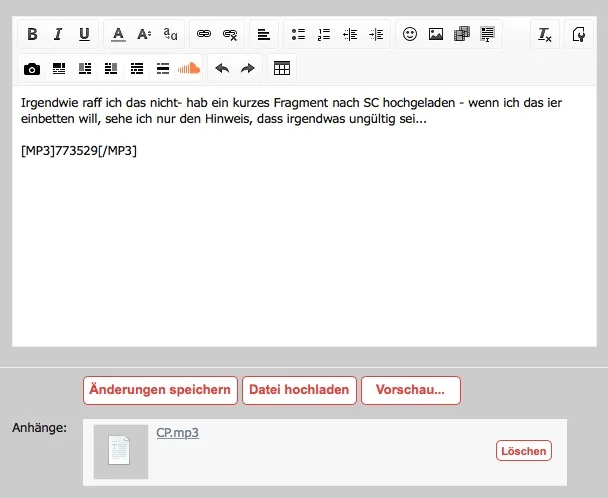Click the CP.mp3 file thumbnail

pyautogui.click(x=121, y=452)
